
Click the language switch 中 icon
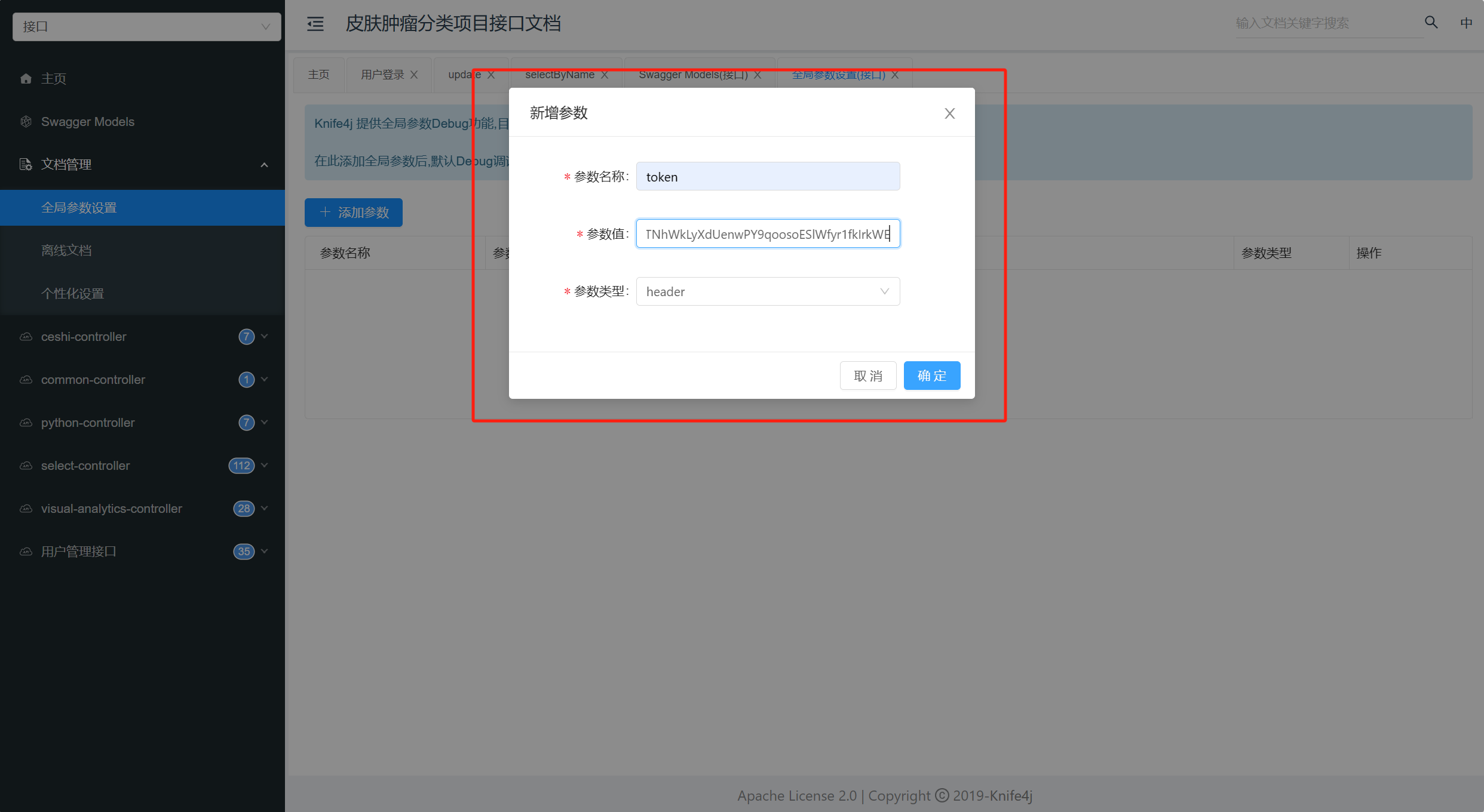coord(1466,23)
